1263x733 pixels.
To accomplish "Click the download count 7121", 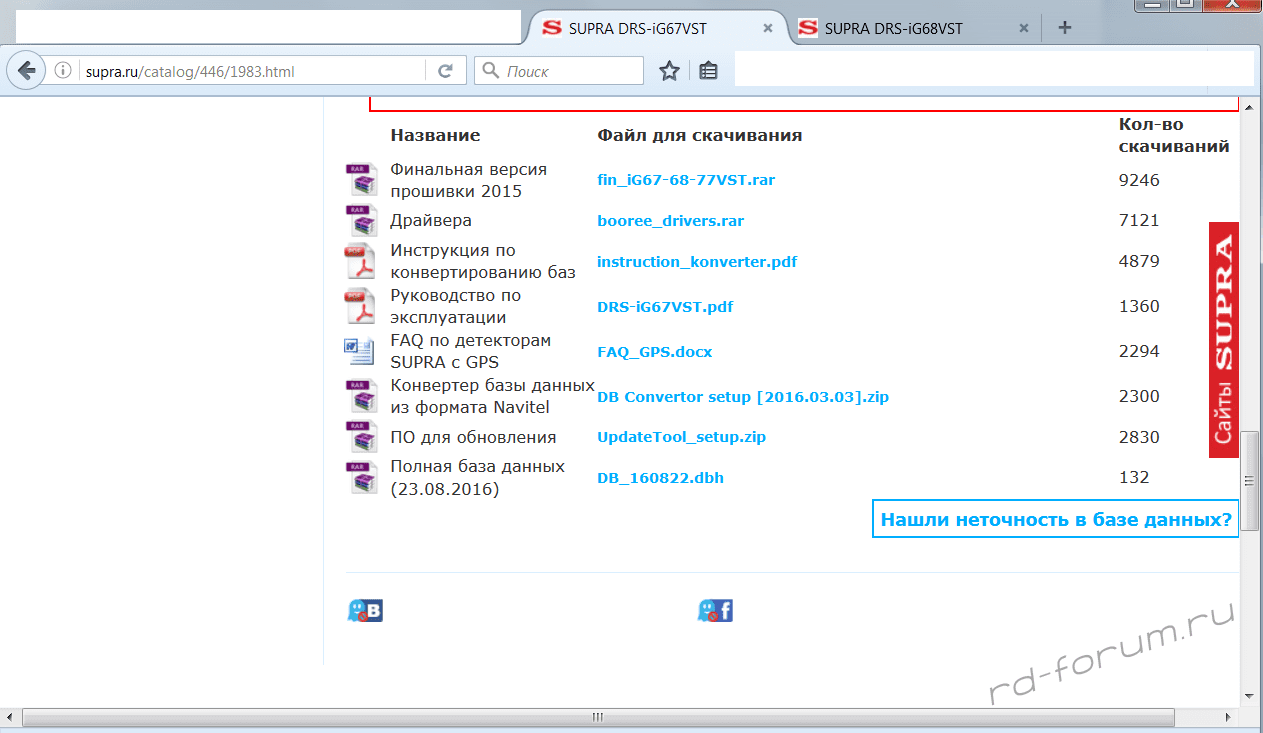I will point(1139,221).
